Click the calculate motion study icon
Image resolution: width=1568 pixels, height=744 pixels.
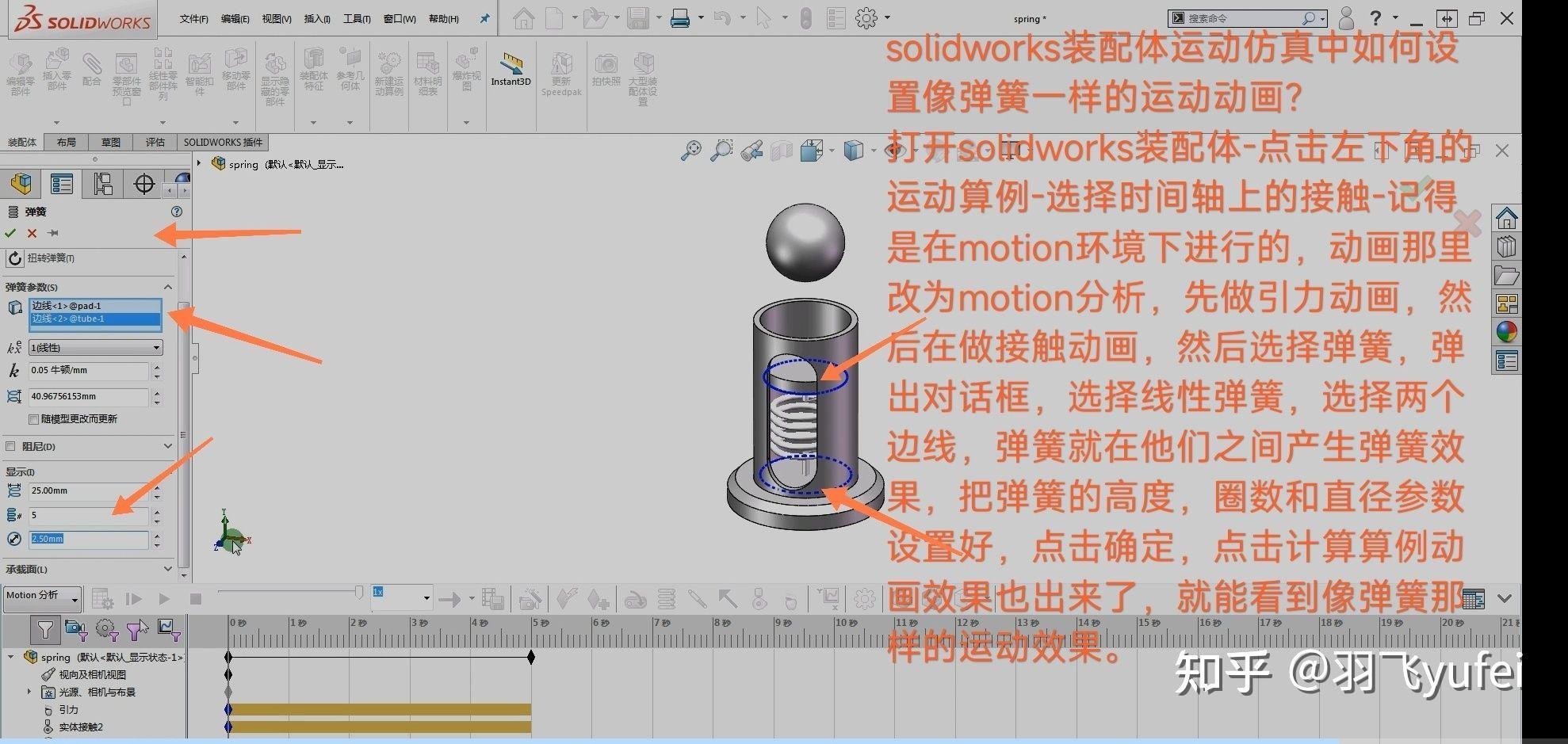[x=102, y=599]
